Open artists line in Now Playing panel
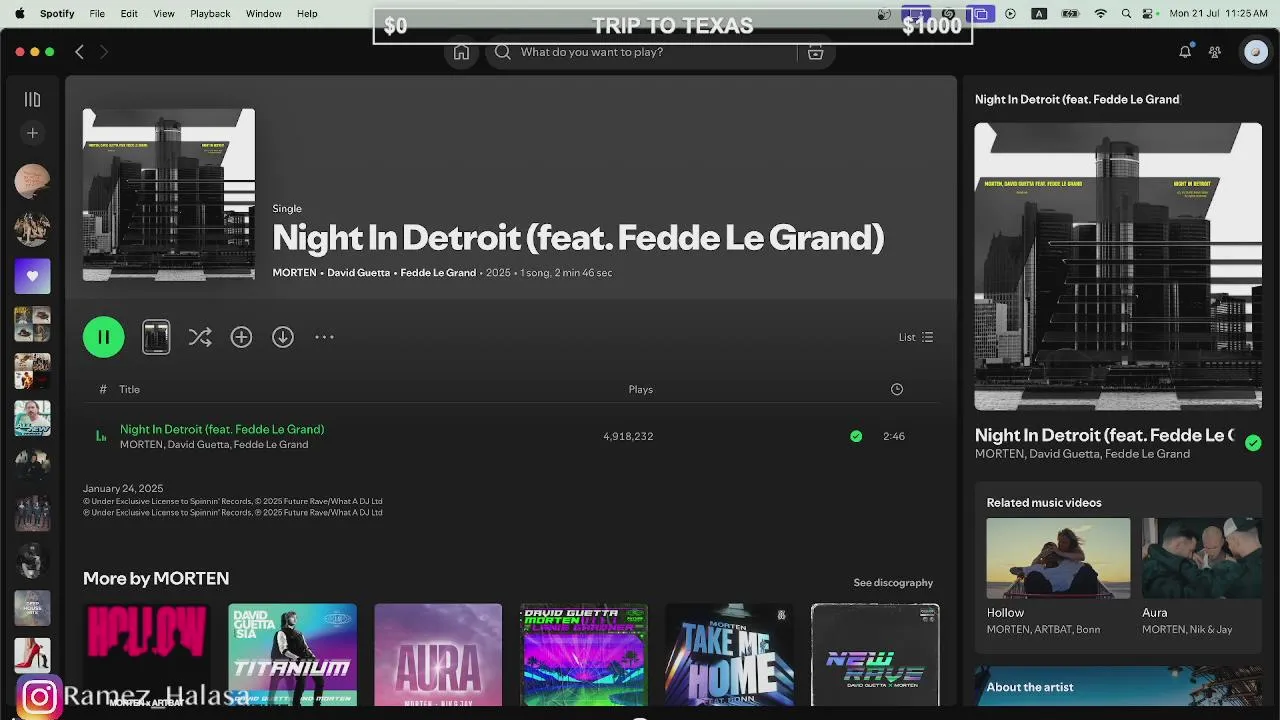 coord(1082,454)
